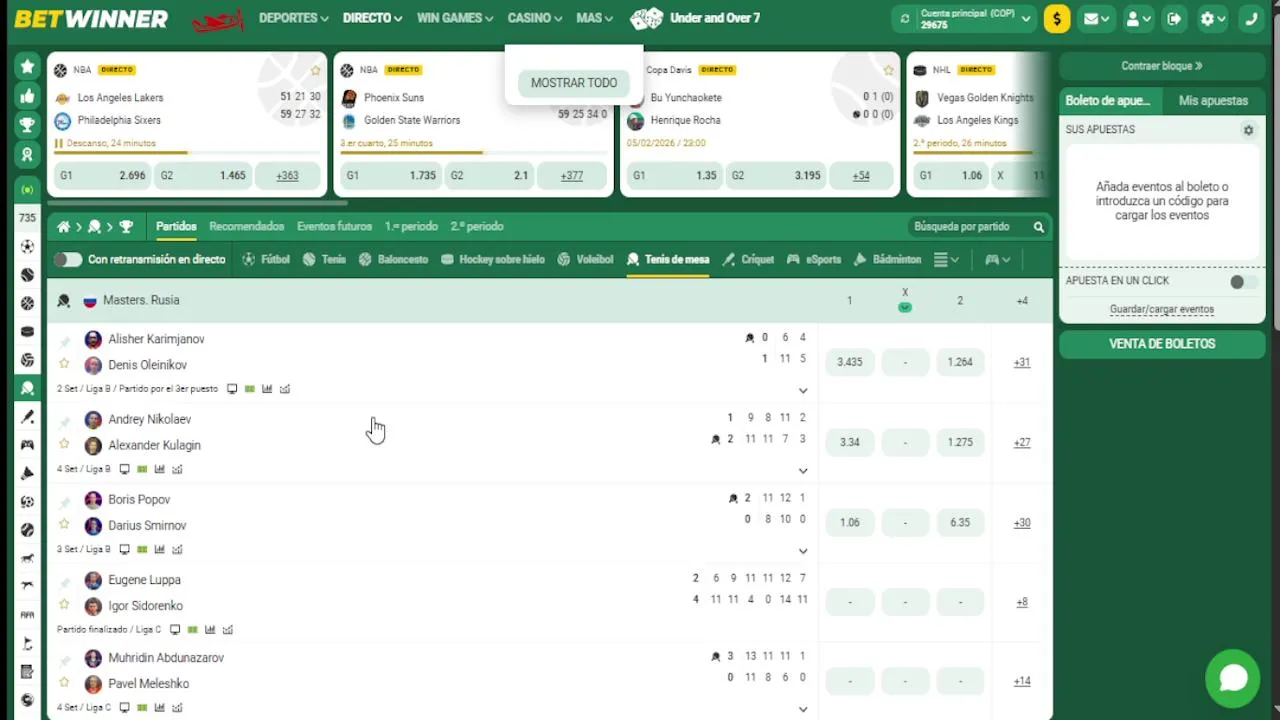This screenshot has width=1280, height=720.
Task: Open +363 more markets for Lakers game
Action: pyautogui.click(x=287, y=176)
